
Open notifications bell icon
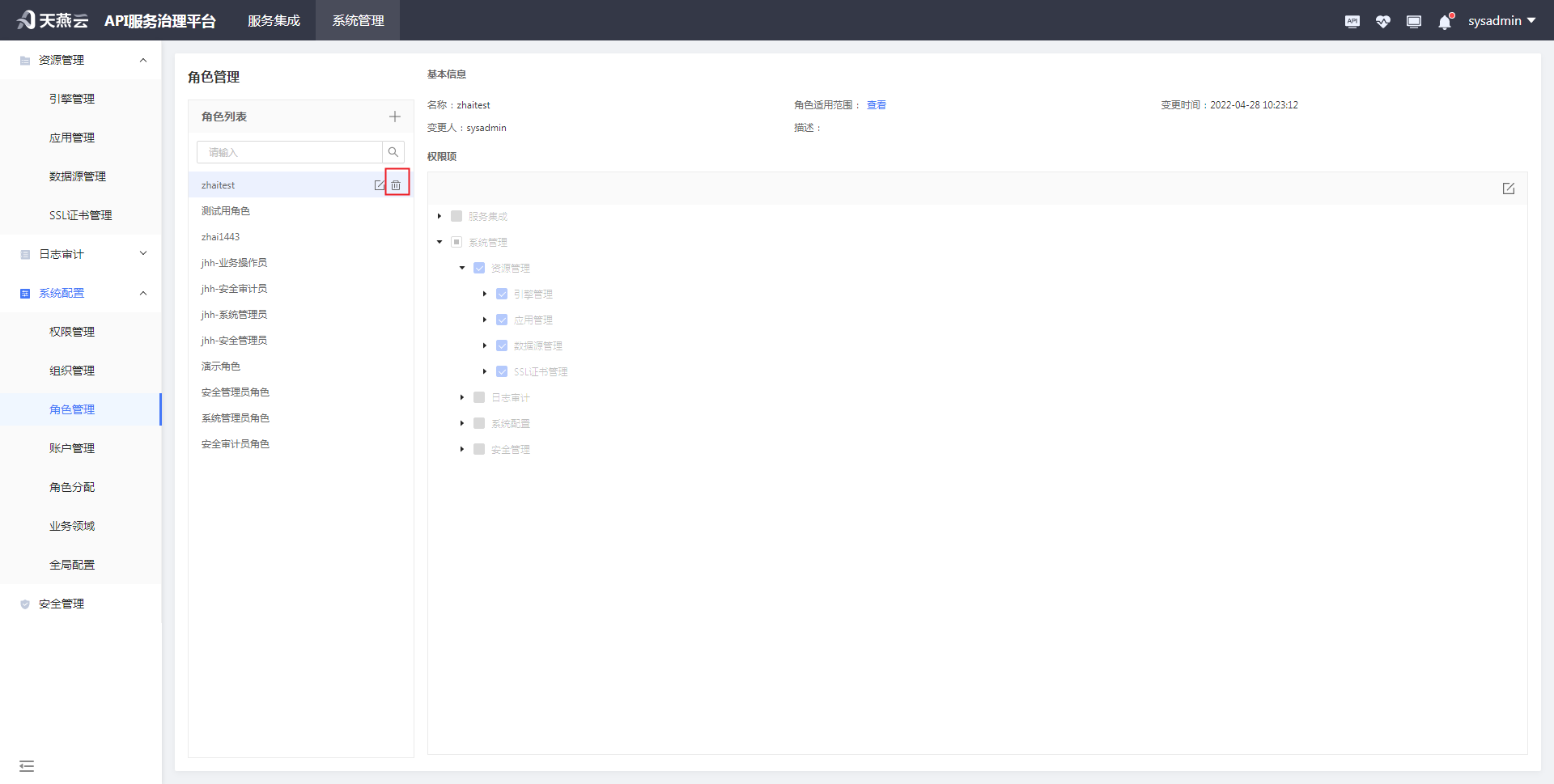(1444, 22)
